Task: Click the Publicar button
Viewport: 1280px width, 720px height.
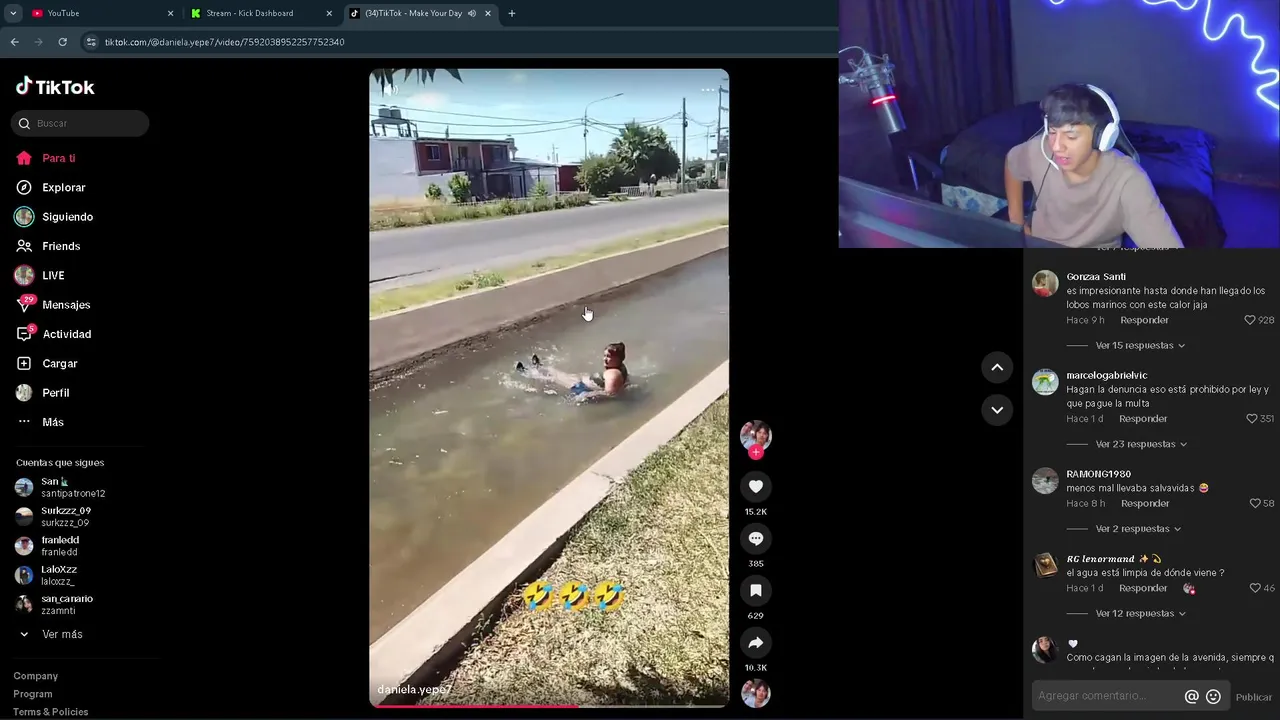Action: click(x=1253, y=697)
